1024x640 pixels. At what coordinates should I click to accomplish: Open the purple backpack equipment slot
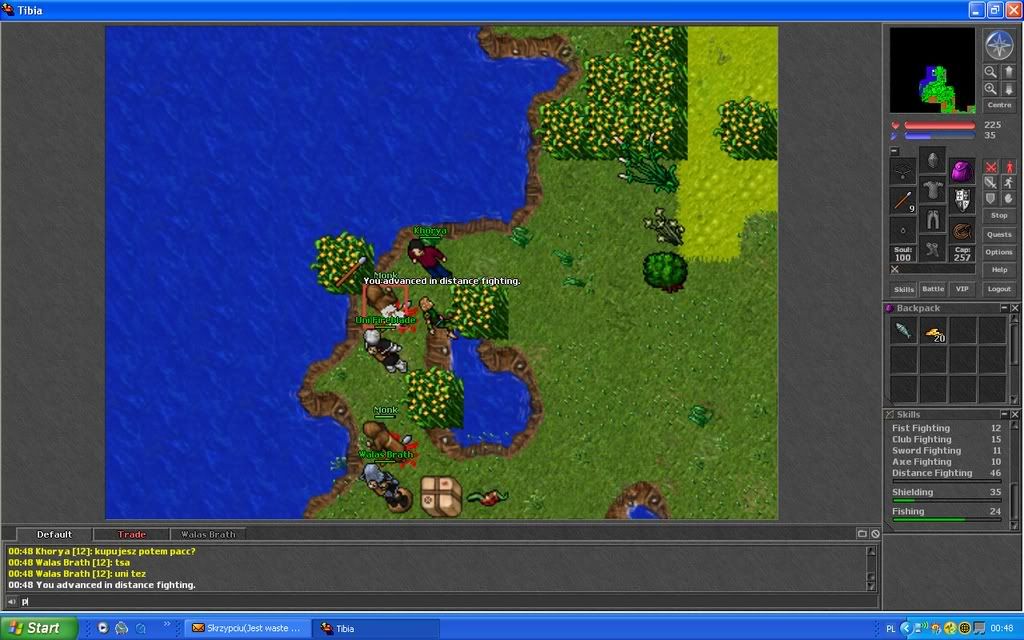962,172
